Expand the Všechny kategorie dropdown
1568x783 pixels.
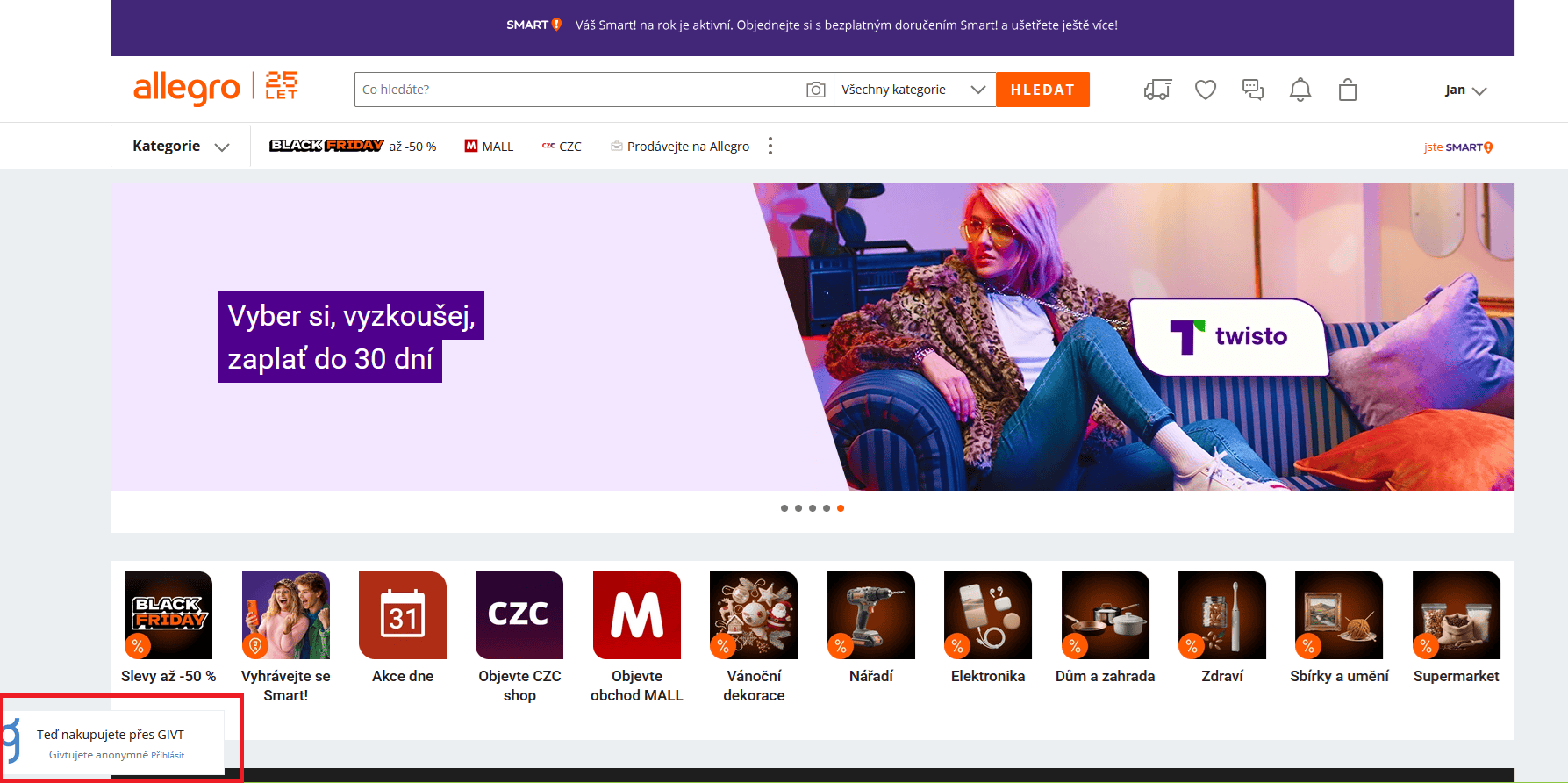tap(913, 90)
